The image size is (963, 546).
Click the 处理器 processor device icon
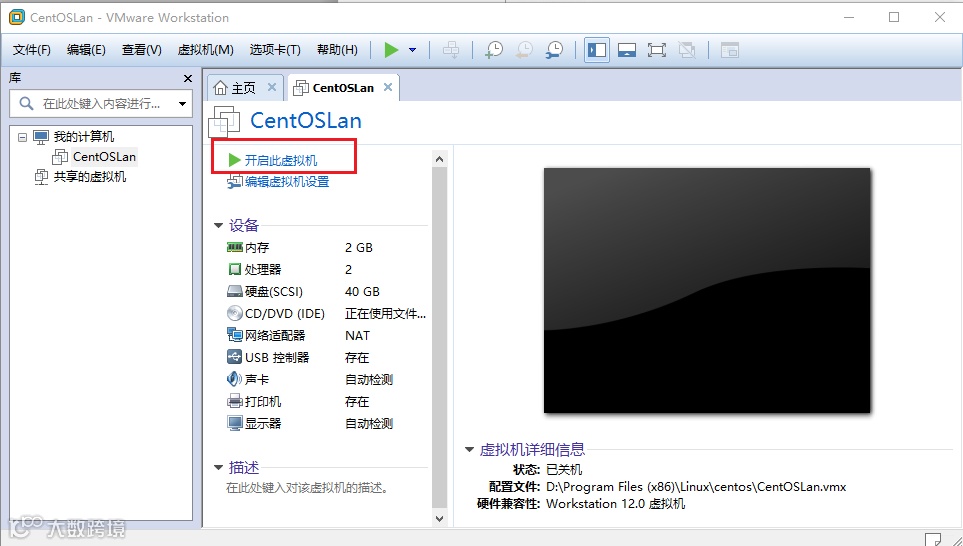(235, 270)
